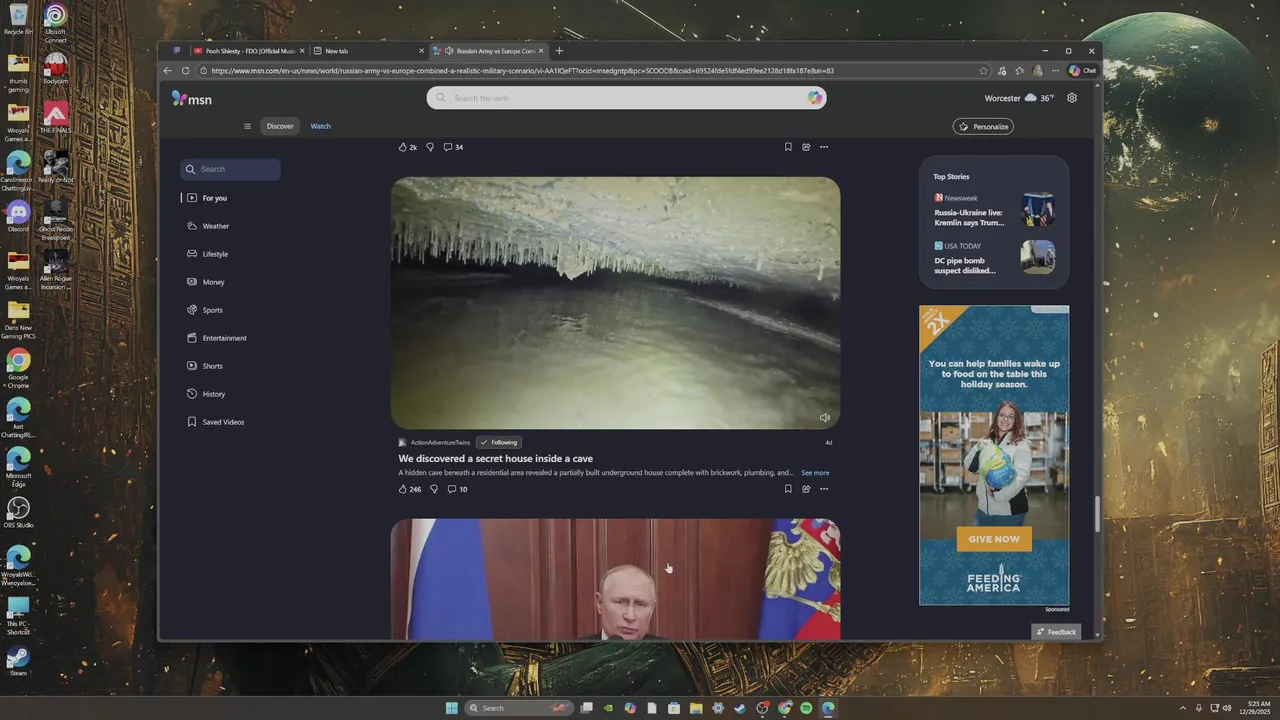The image size is (1280, 720).
Task: Open File Explorer from taskbar
Action: (696, 708)
